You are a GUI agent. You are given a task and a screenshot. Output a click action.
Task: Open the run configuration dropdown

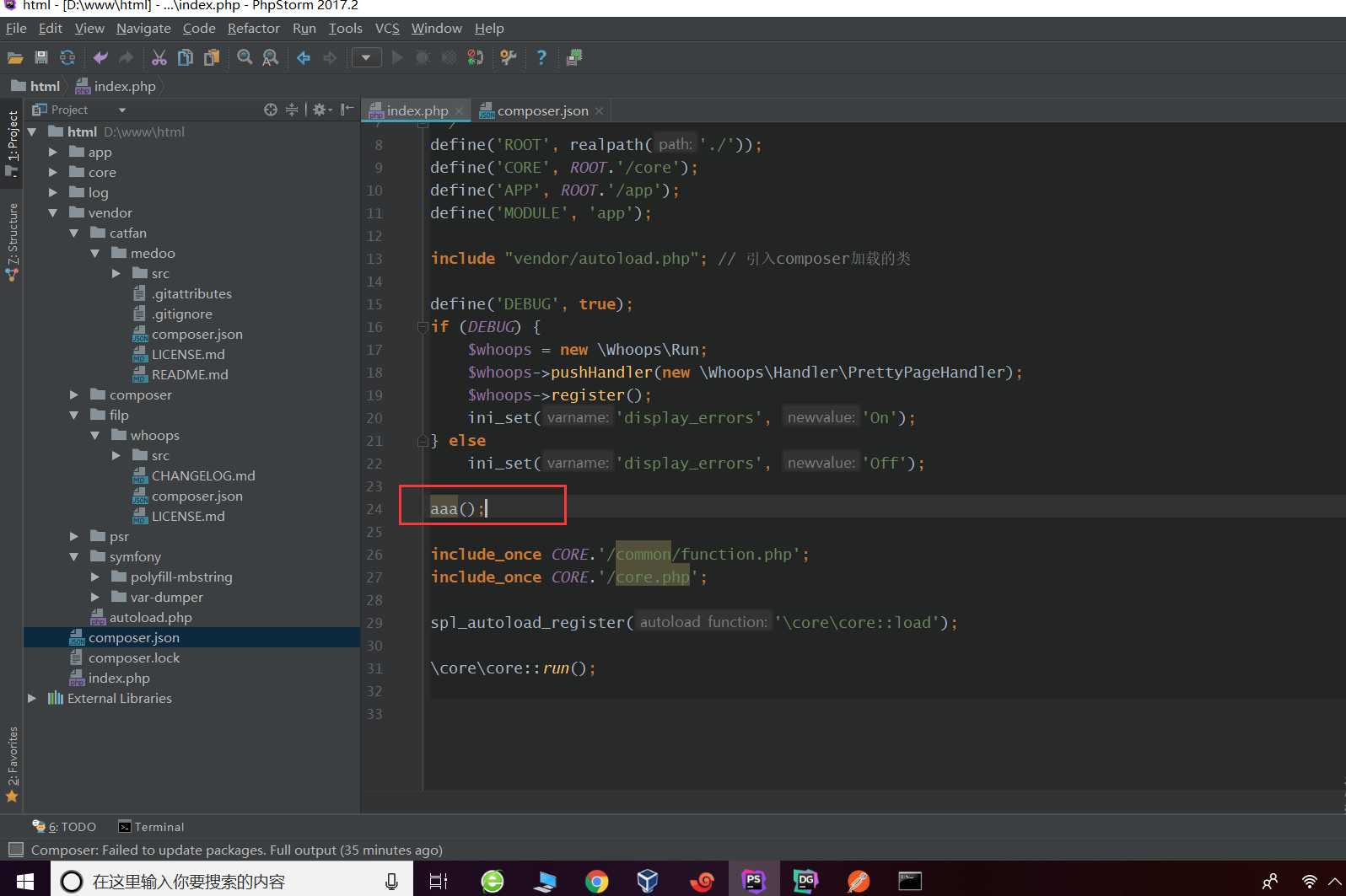(x=366, y=57)
